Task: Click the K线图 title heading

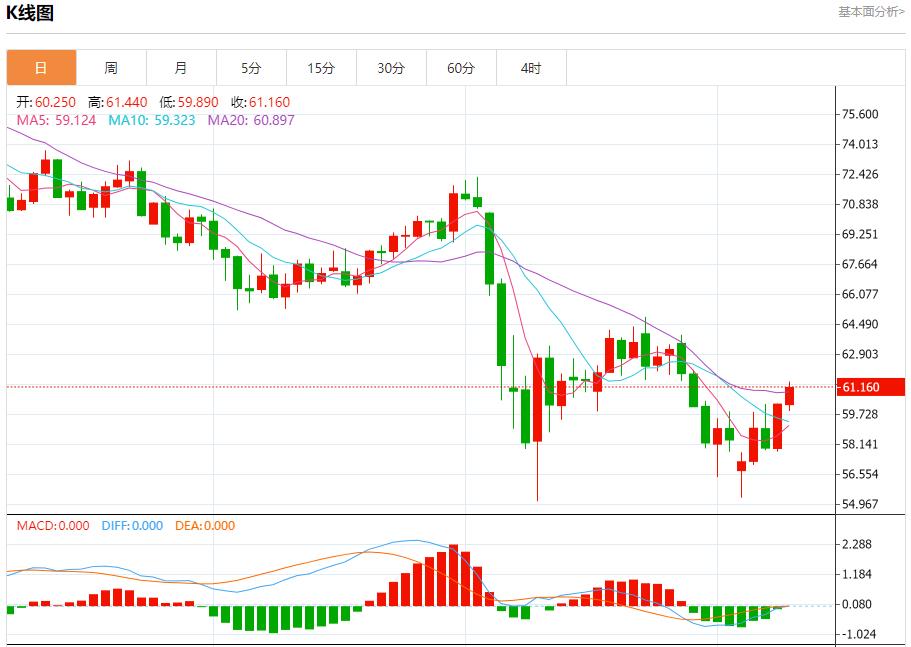Action: point(31,13)
